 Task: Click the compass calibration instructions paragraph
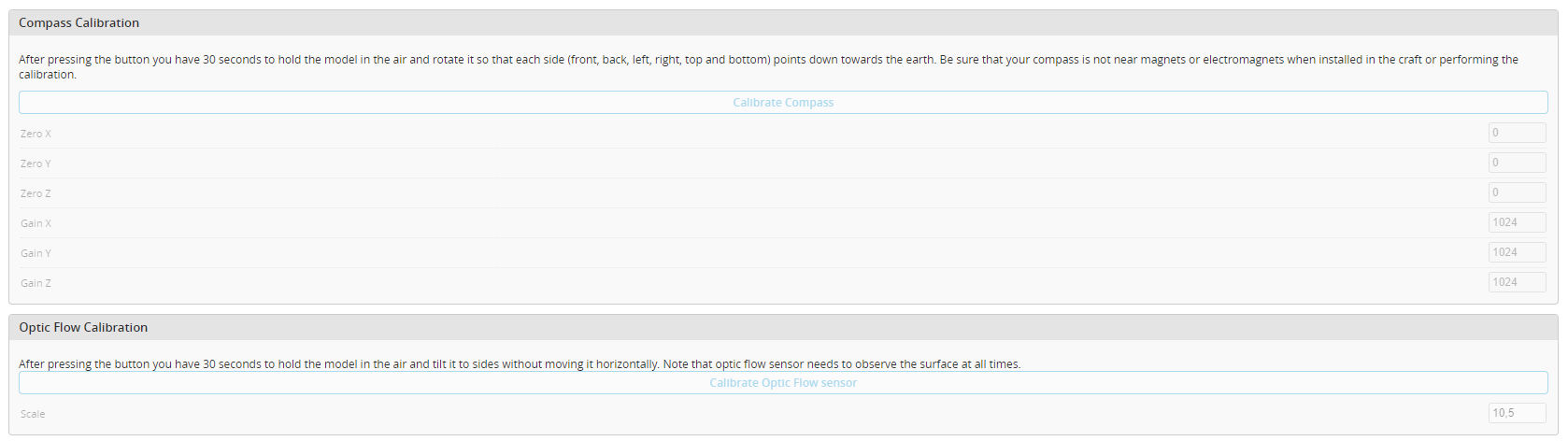point(768,66)
